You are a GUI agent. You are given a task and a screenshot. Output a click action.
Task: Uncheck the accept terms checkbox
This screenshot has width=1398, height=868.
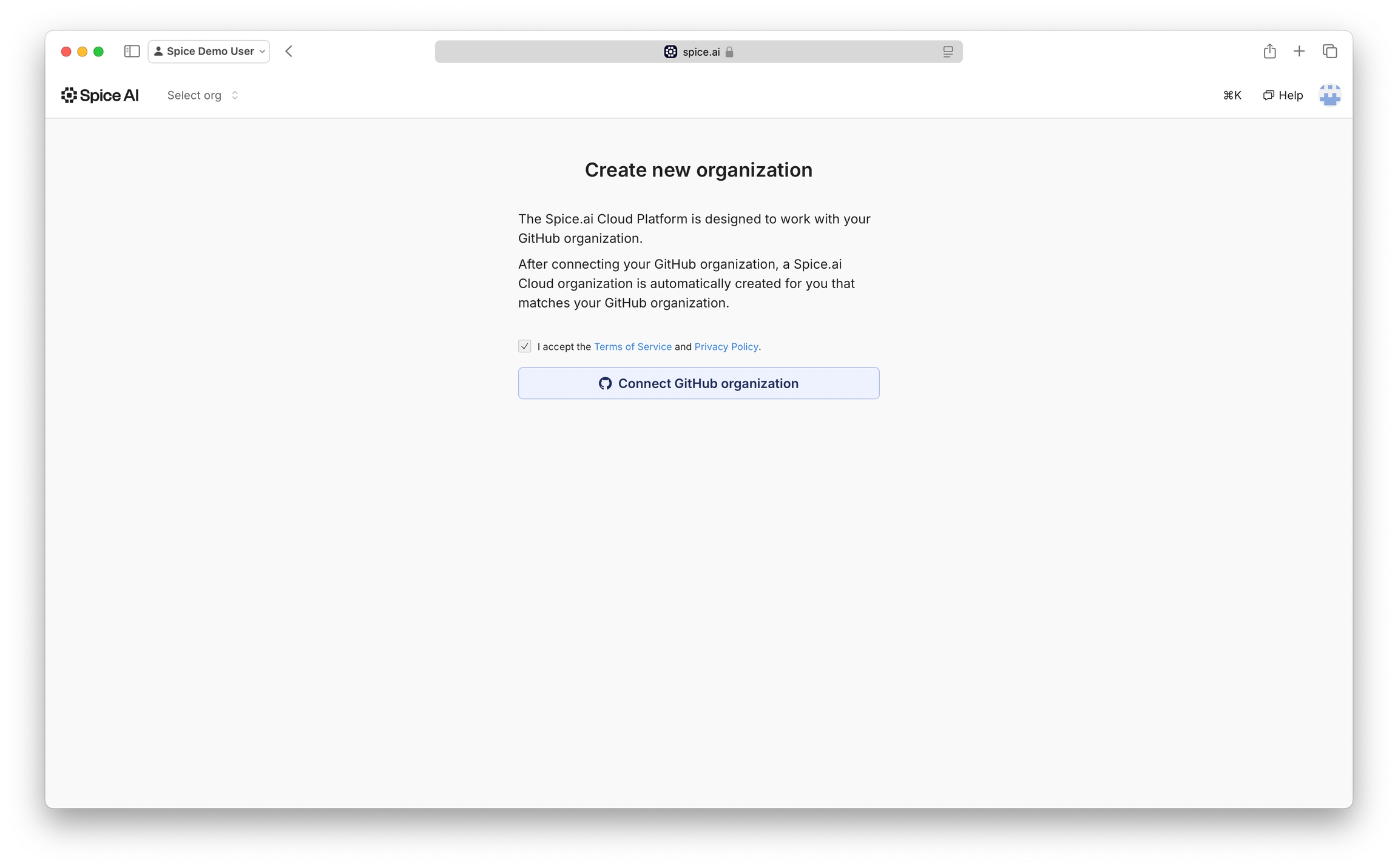pos(525,346)
